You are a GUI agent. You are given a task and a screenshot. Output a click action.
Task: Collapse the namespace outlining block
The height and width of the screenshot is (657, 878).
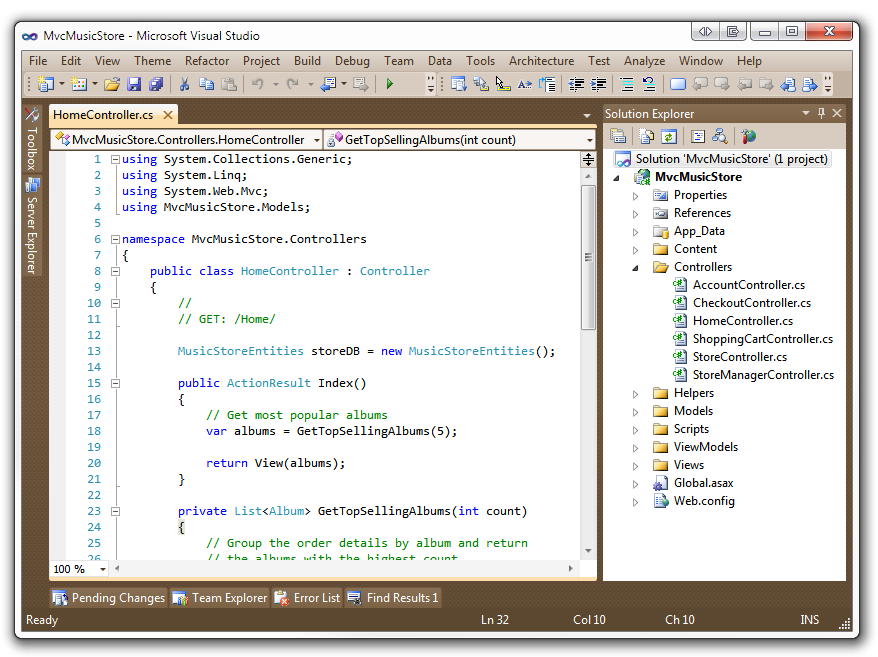point(116,239)
